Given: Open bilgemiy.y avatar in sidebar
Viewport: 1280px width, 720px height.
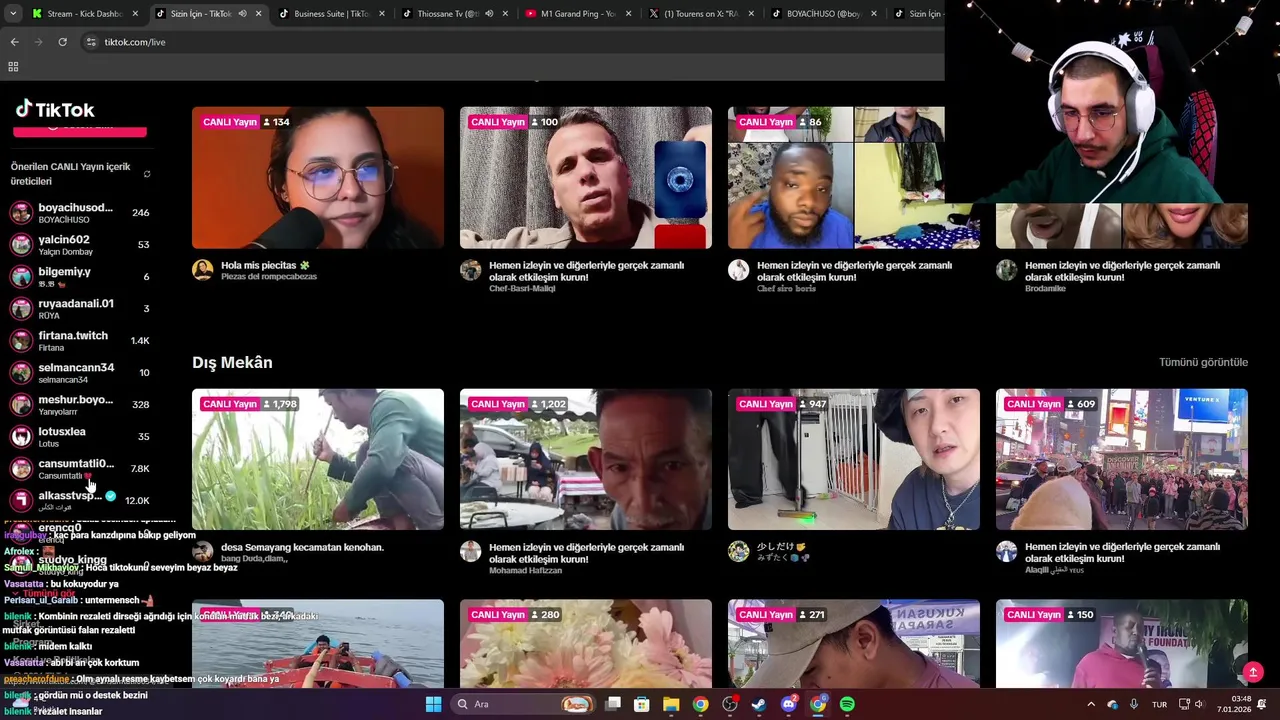Looking at the screenshot, I should coord(21,277).
